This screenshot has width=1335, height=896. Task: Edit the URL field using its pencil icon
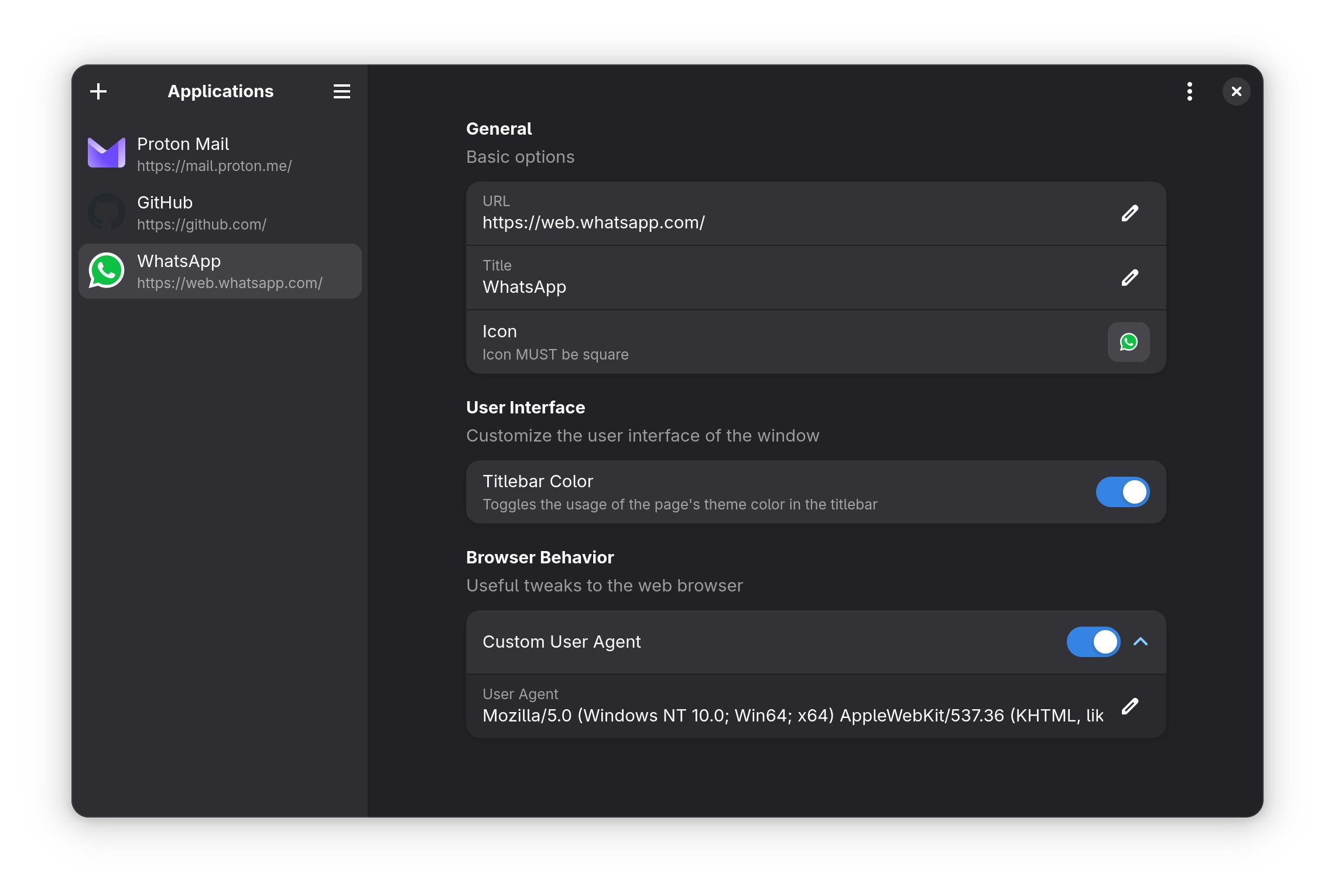click(x=1129, y=213)
